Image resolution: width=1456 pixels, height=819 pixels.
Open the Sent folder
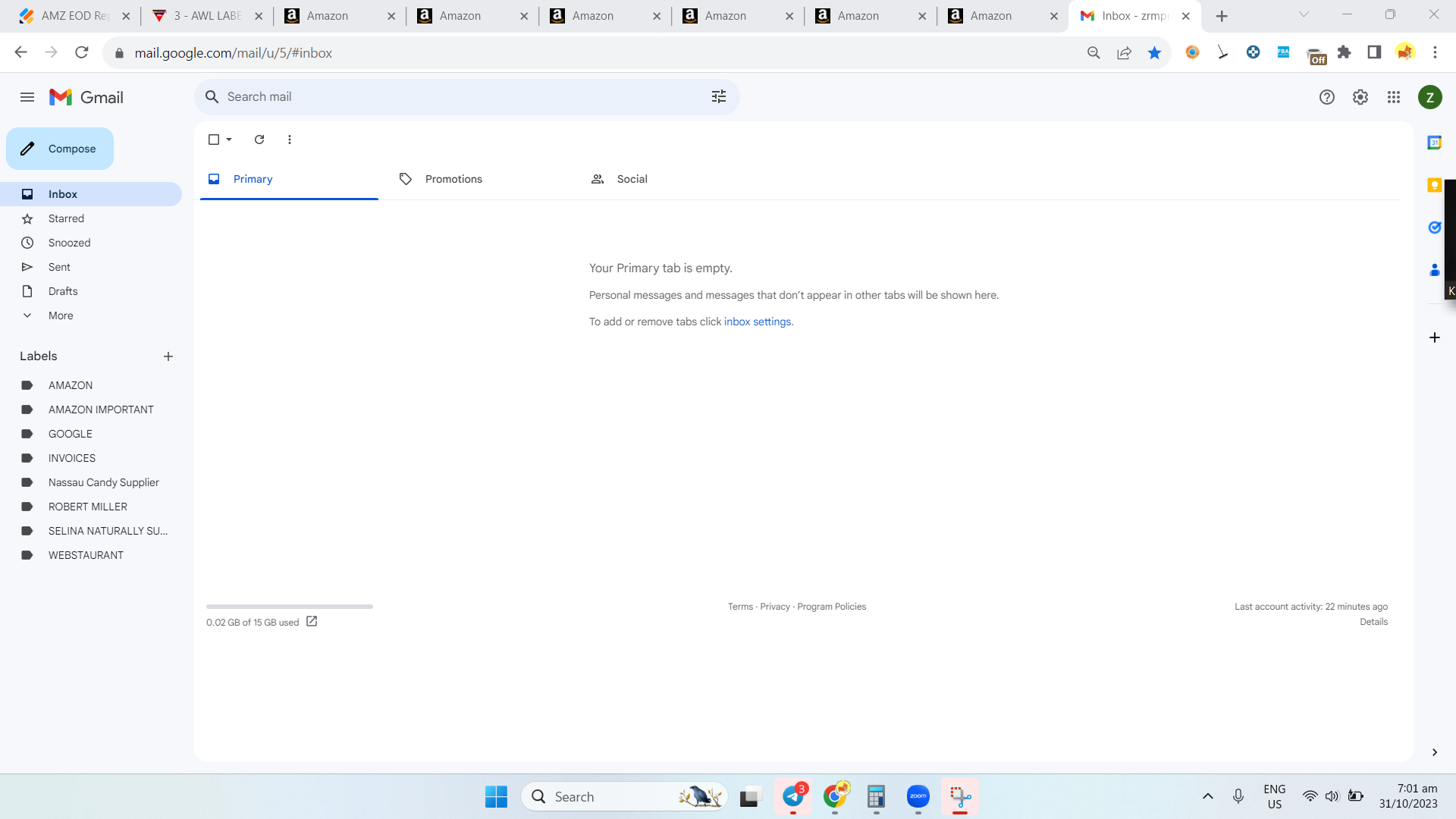pos(91,267)
